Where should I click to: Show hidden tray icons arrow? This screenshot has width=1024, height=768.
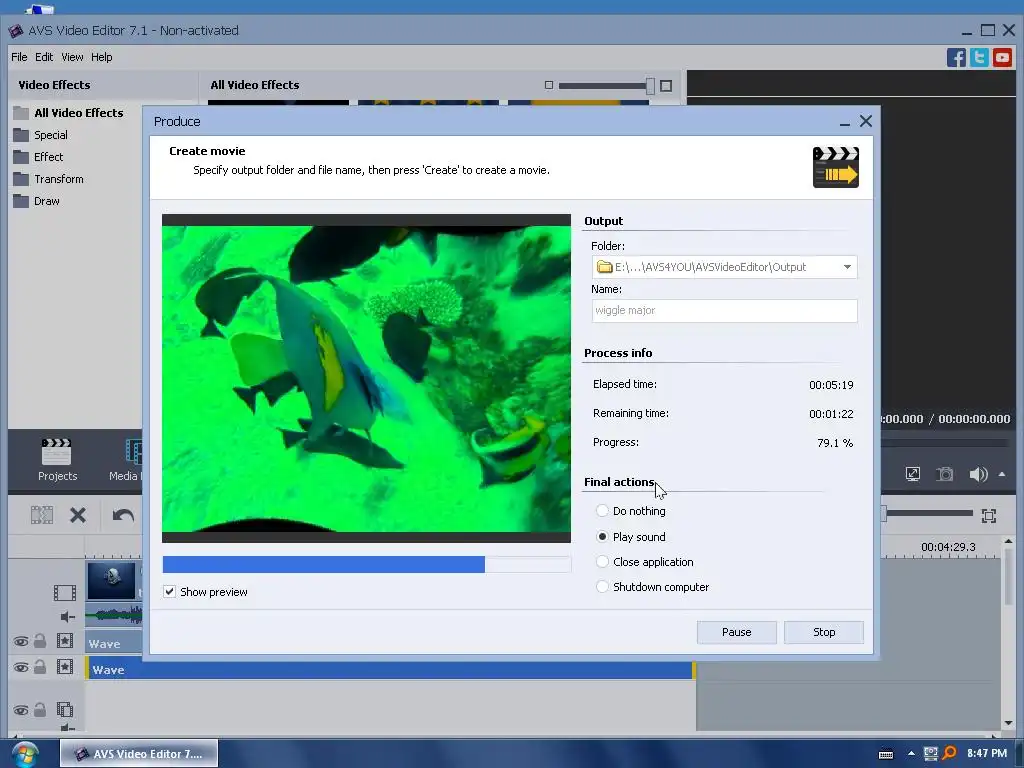click(x=911, y=753)
